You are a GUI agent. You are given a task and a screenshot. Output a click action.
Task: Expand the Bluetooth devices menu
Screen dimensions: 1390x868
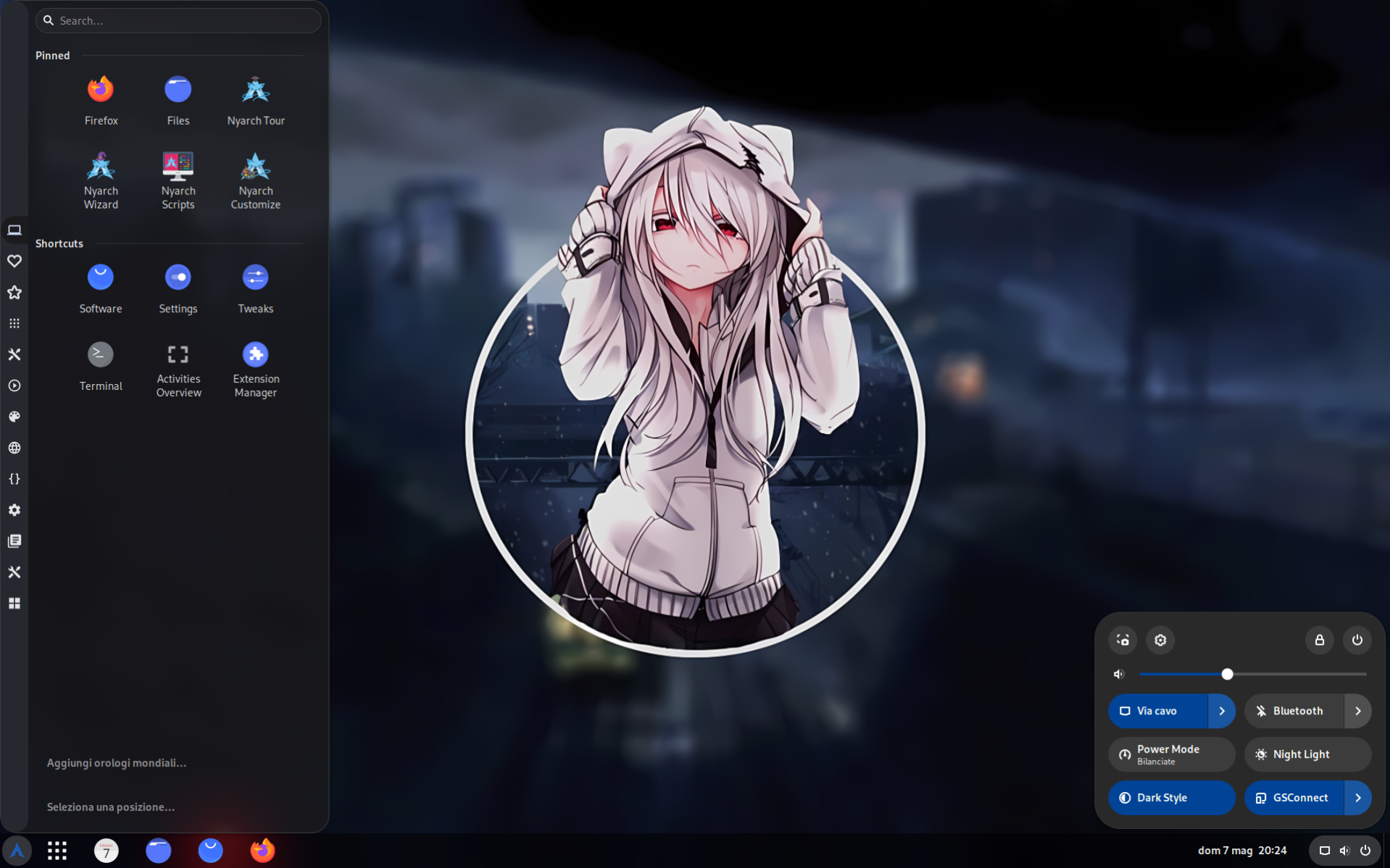1358,711
